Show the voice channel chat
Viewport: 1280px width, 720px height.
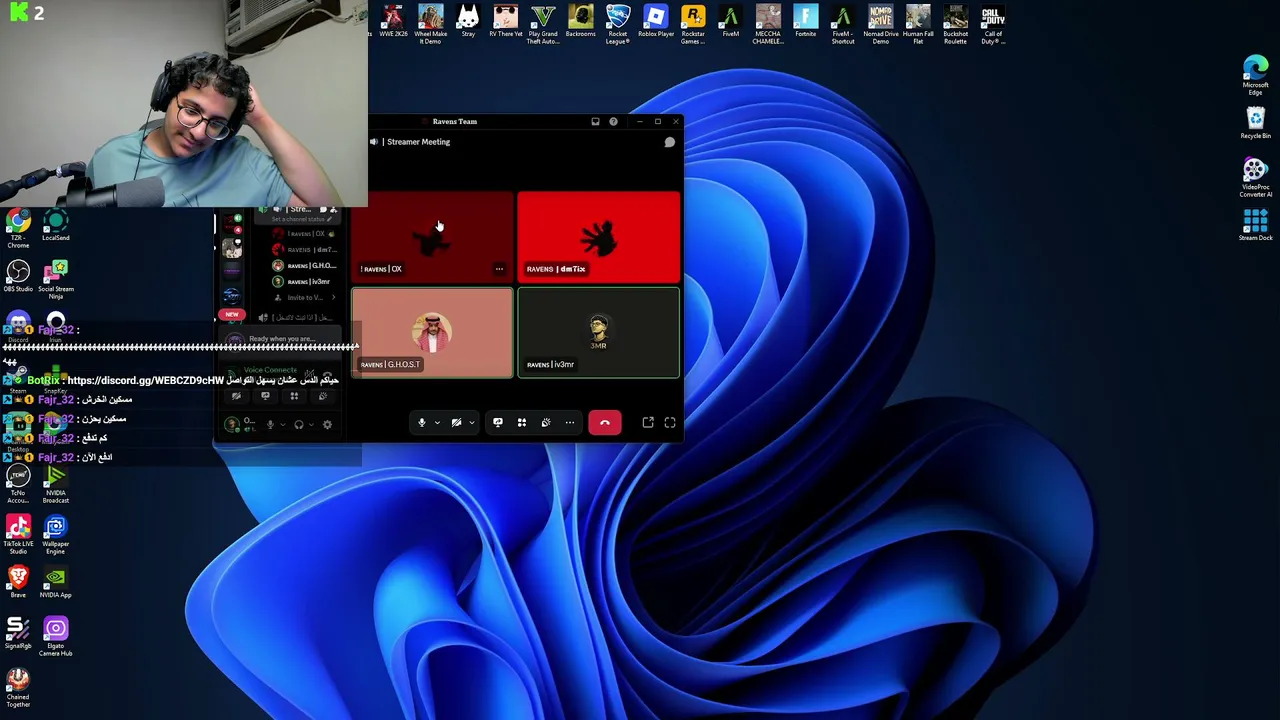click(x=670, y=142)
